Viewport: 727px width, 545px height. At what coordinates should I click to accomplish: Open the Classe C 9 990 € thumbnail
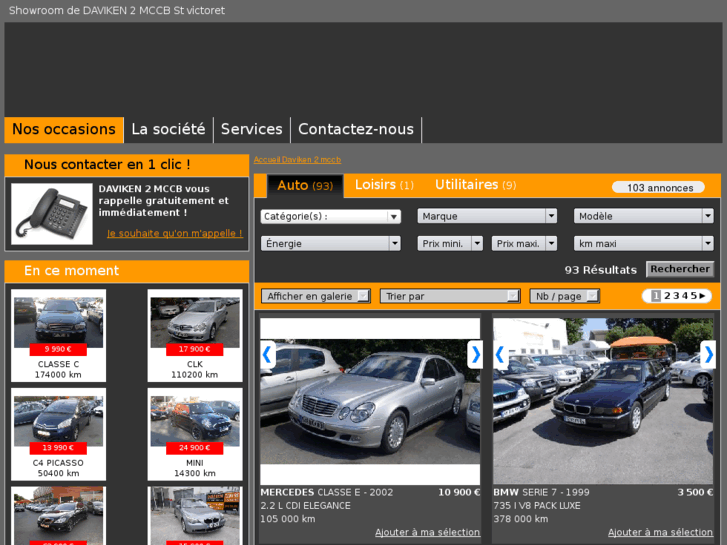(x=58, y=322)
